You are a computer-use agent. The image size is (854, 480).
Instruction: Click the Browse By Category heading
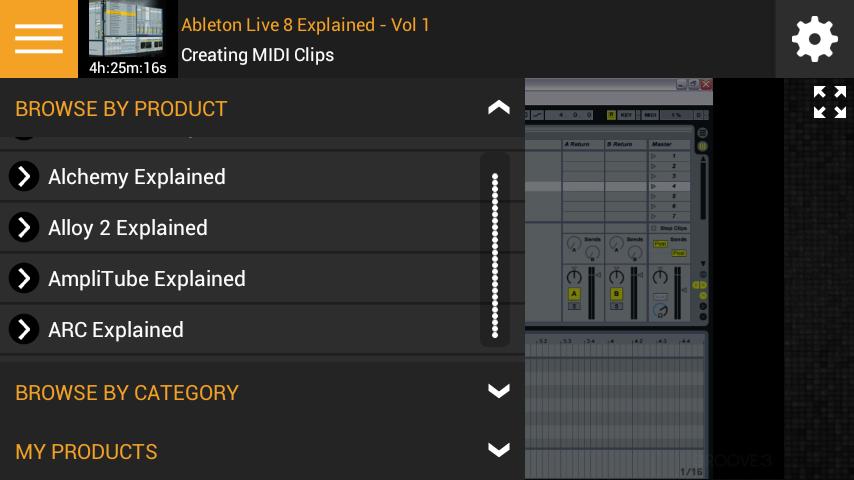point(127,393)
